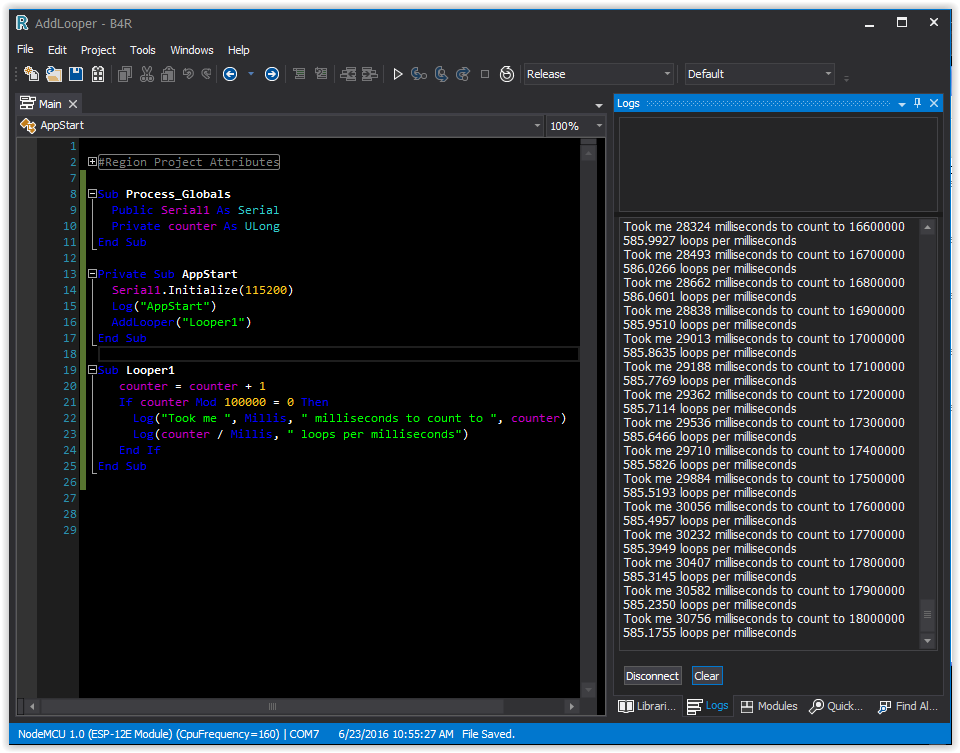Open the Release build configuration dropdown
This screenshot has width=960, height=753.
(x=598, y=74)
